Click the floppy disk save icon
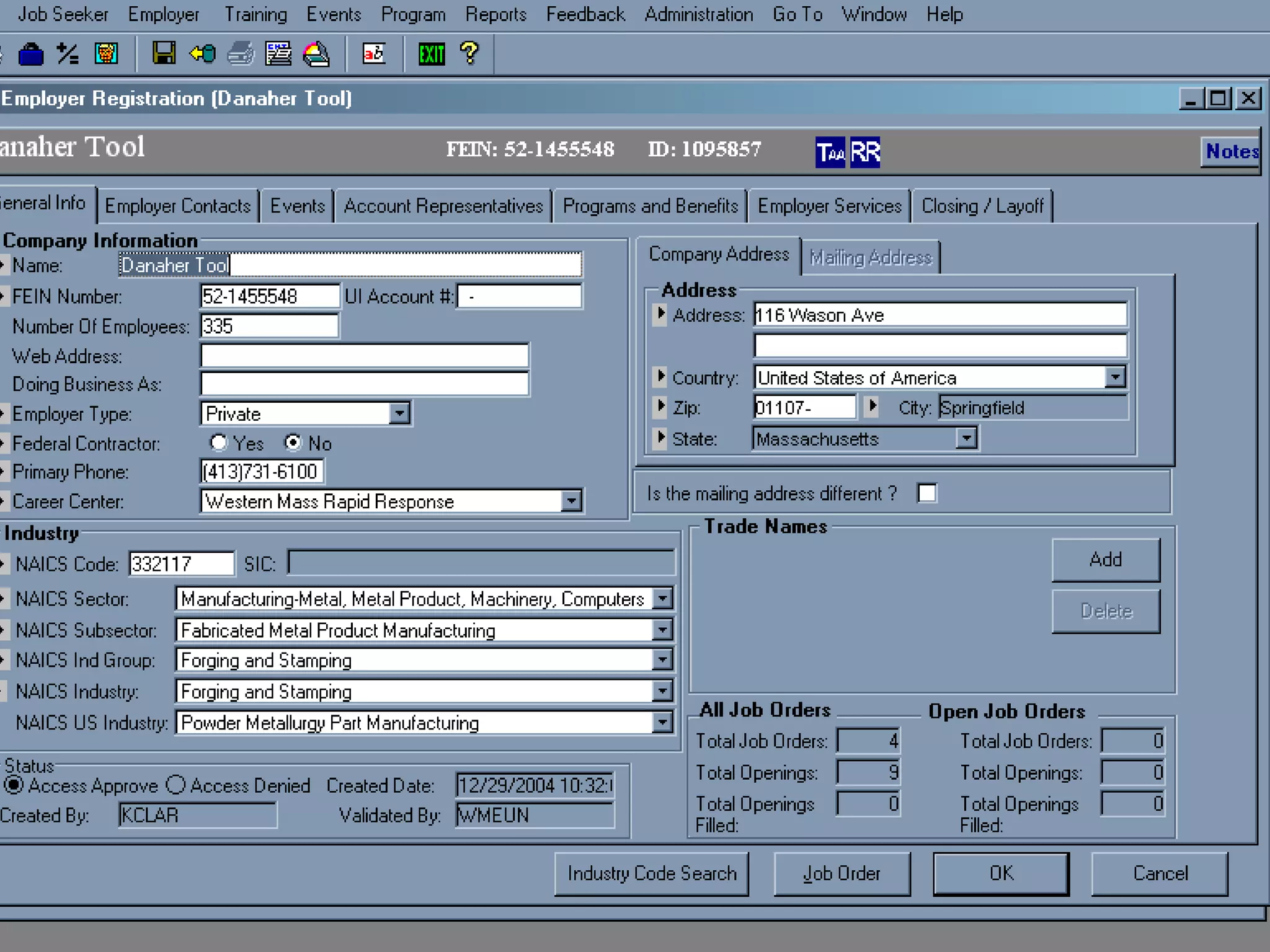The width and height of the screenshot is (1270, 952). coord(164,54)
